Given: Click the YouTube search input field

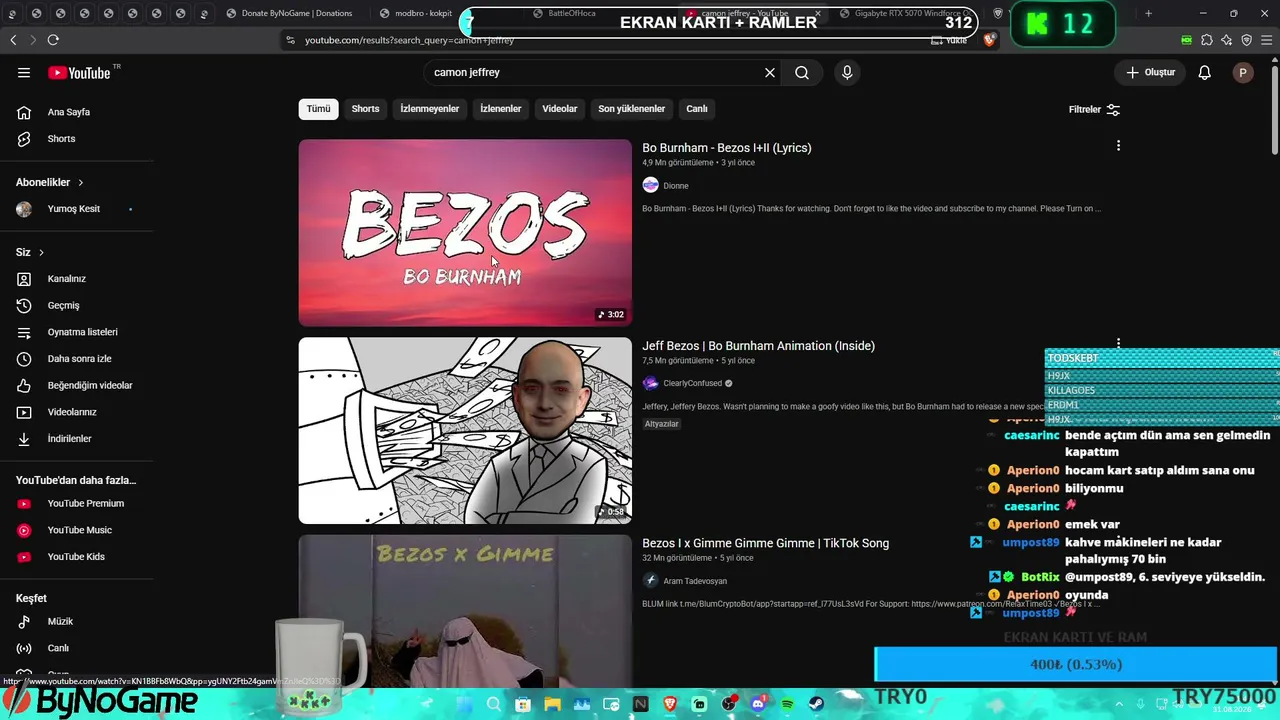Looking at the screenshot, I should [595, 72].
